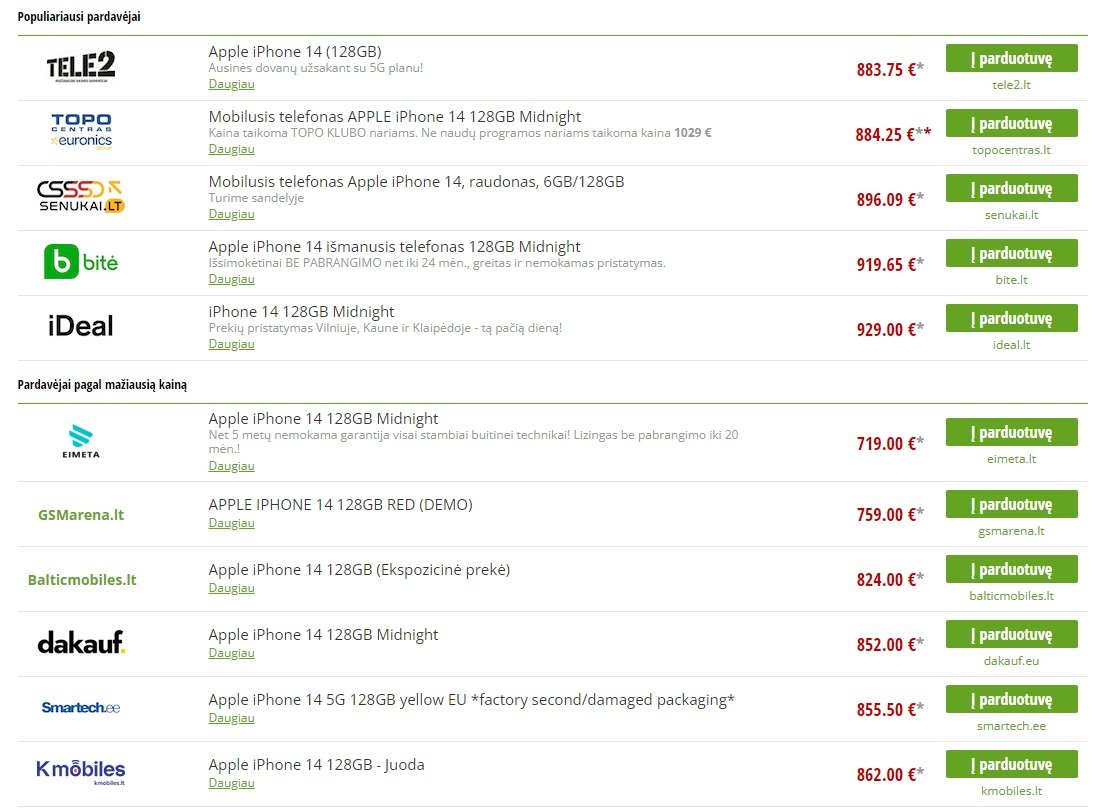
Task: Expand Daugiau under the Senukai offer
Action: [x=231, y=213]
